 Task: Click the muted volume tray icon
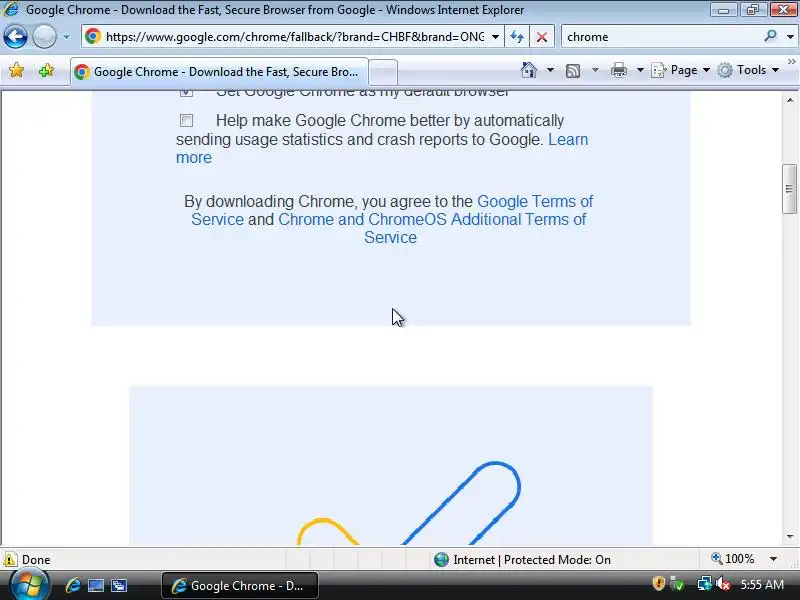723,583
